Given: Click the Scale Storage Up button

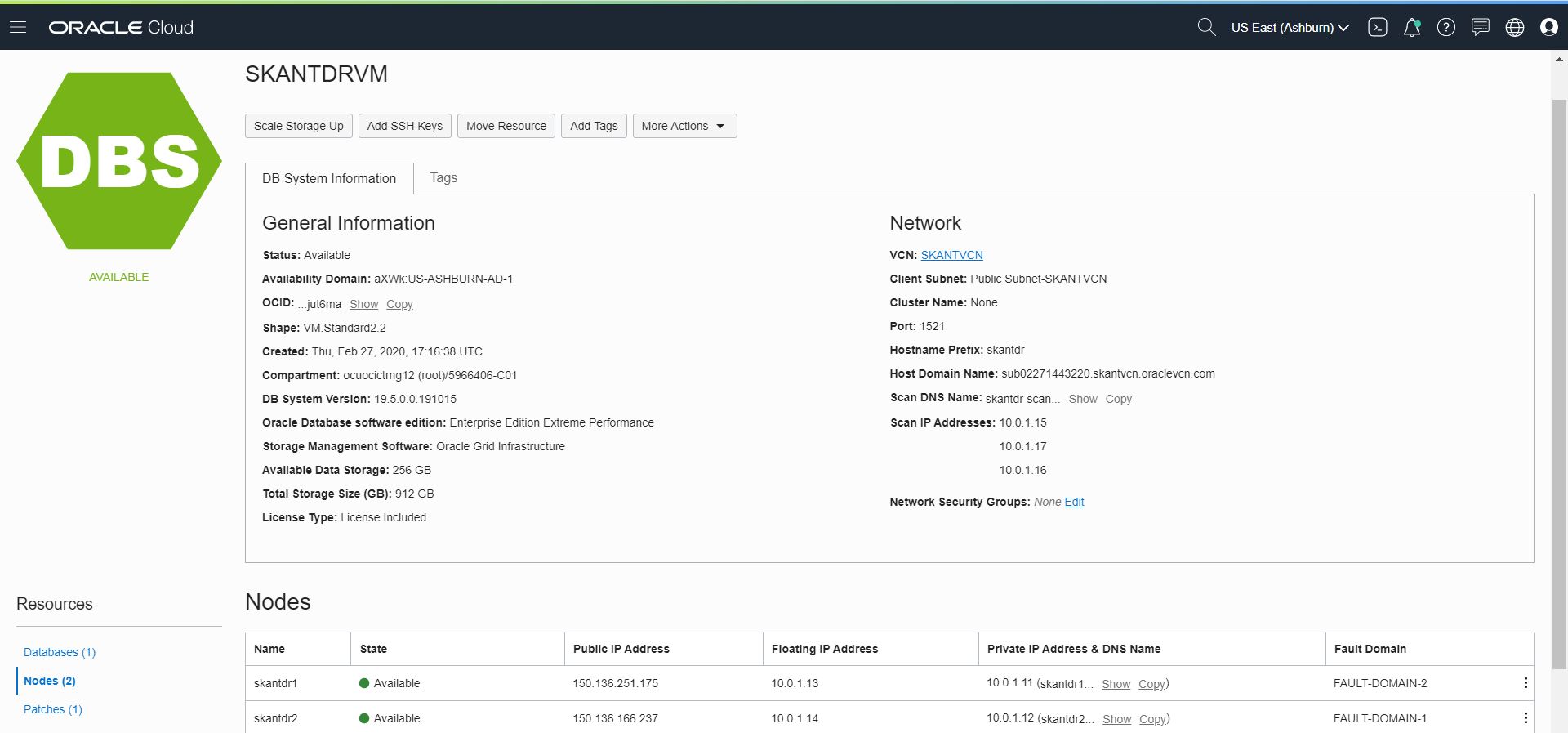Looking at the screenshot, I should (x=299, y=126).
